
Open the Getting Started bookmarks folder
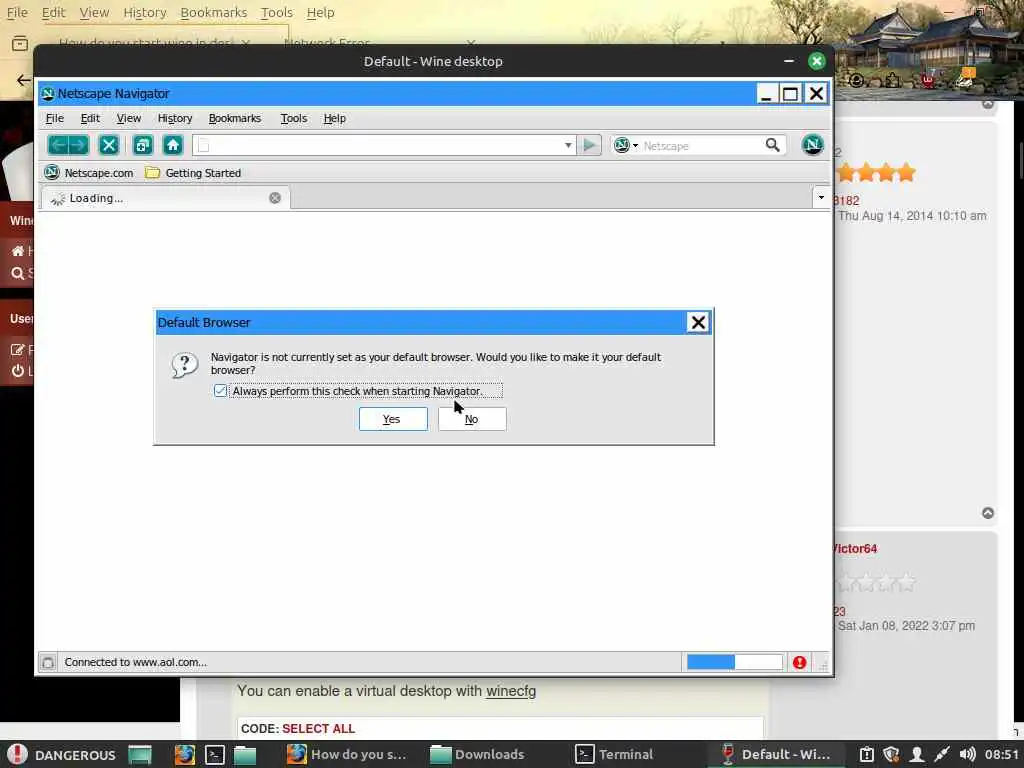(x=193, y=173)
